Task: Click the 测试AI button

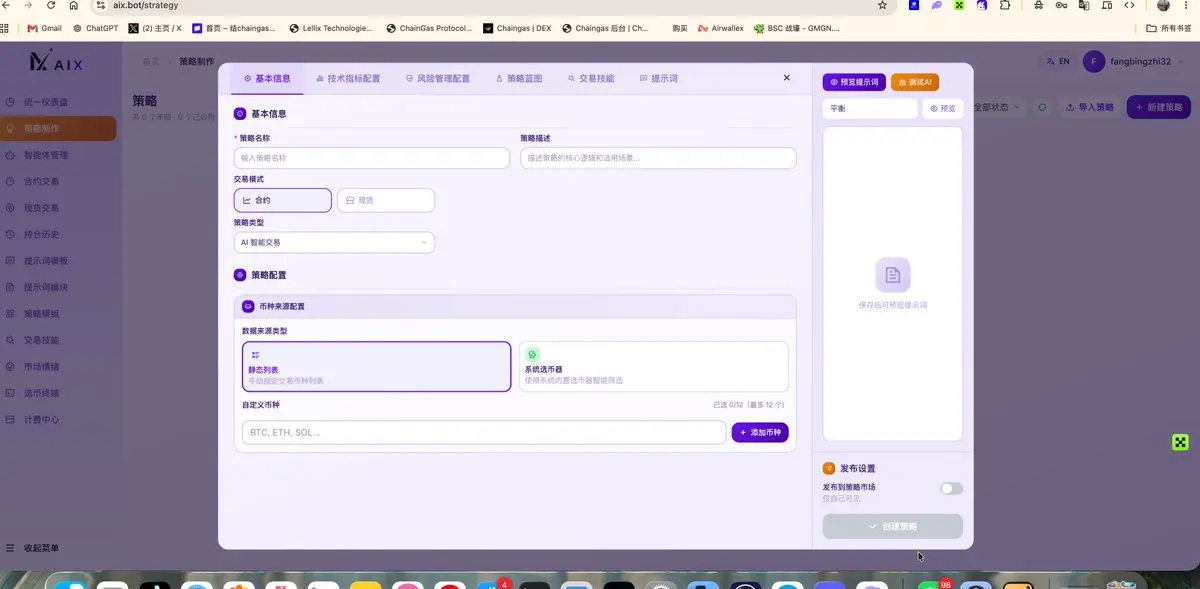Action: click(914, 82)
